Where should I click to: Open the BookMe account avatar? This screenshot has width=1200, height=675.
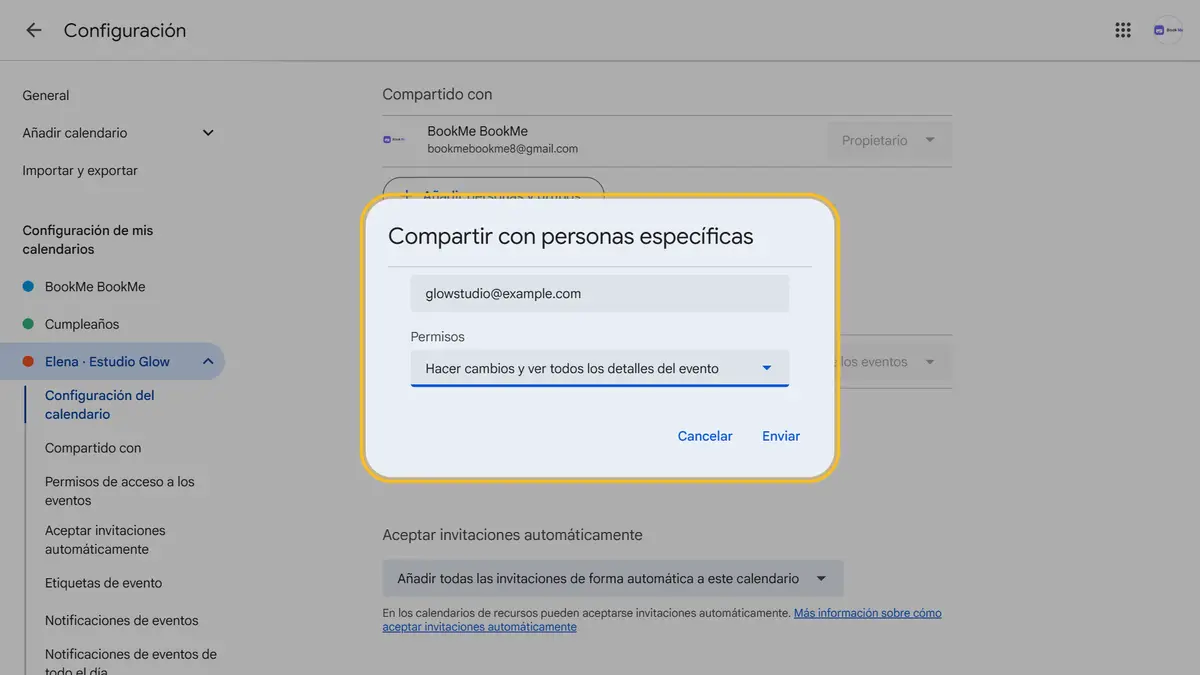pyautogui.click(x=1167, y=30)
